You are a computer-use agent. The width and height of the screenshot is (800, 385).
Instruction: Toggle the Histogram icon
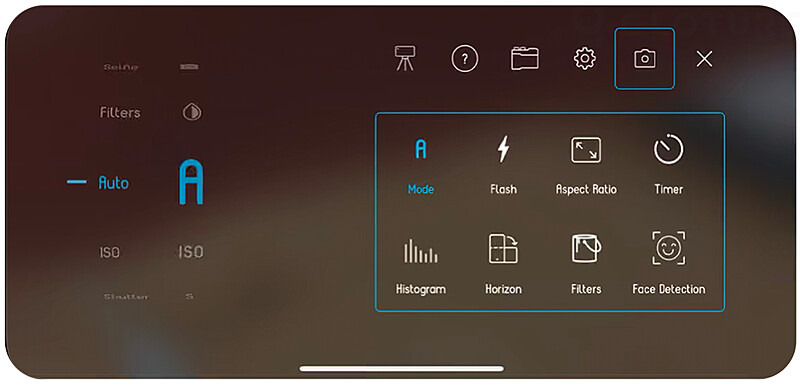point(421,250)
